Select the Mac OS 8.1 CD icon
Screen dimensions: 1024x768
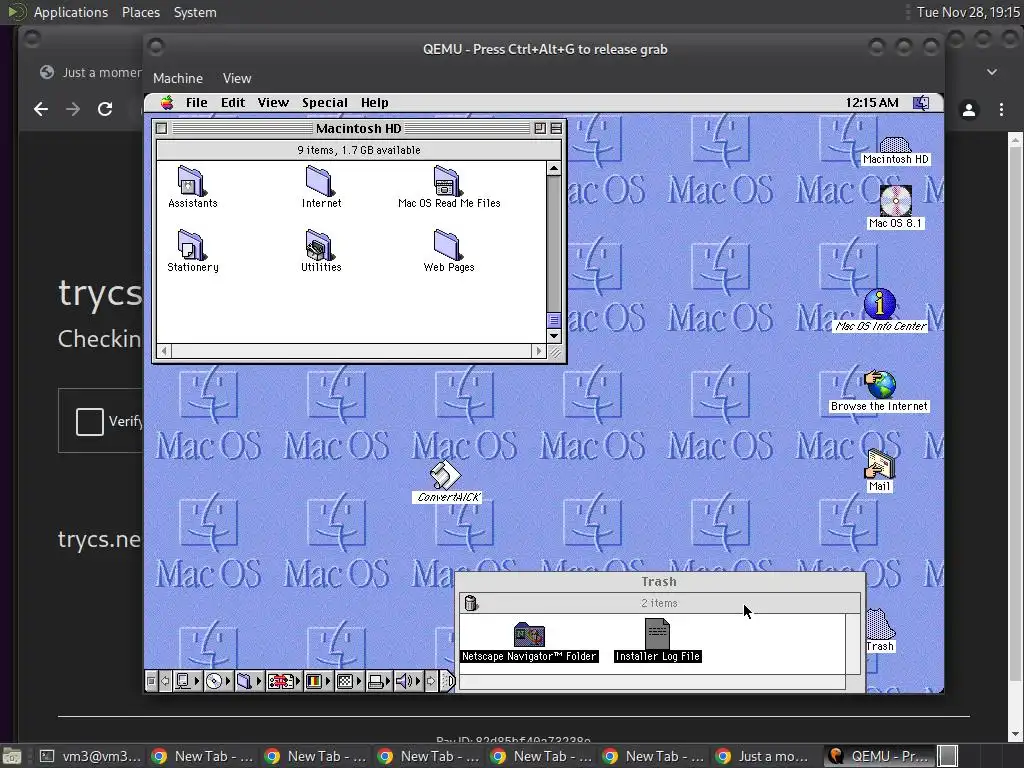click(895, 207)
